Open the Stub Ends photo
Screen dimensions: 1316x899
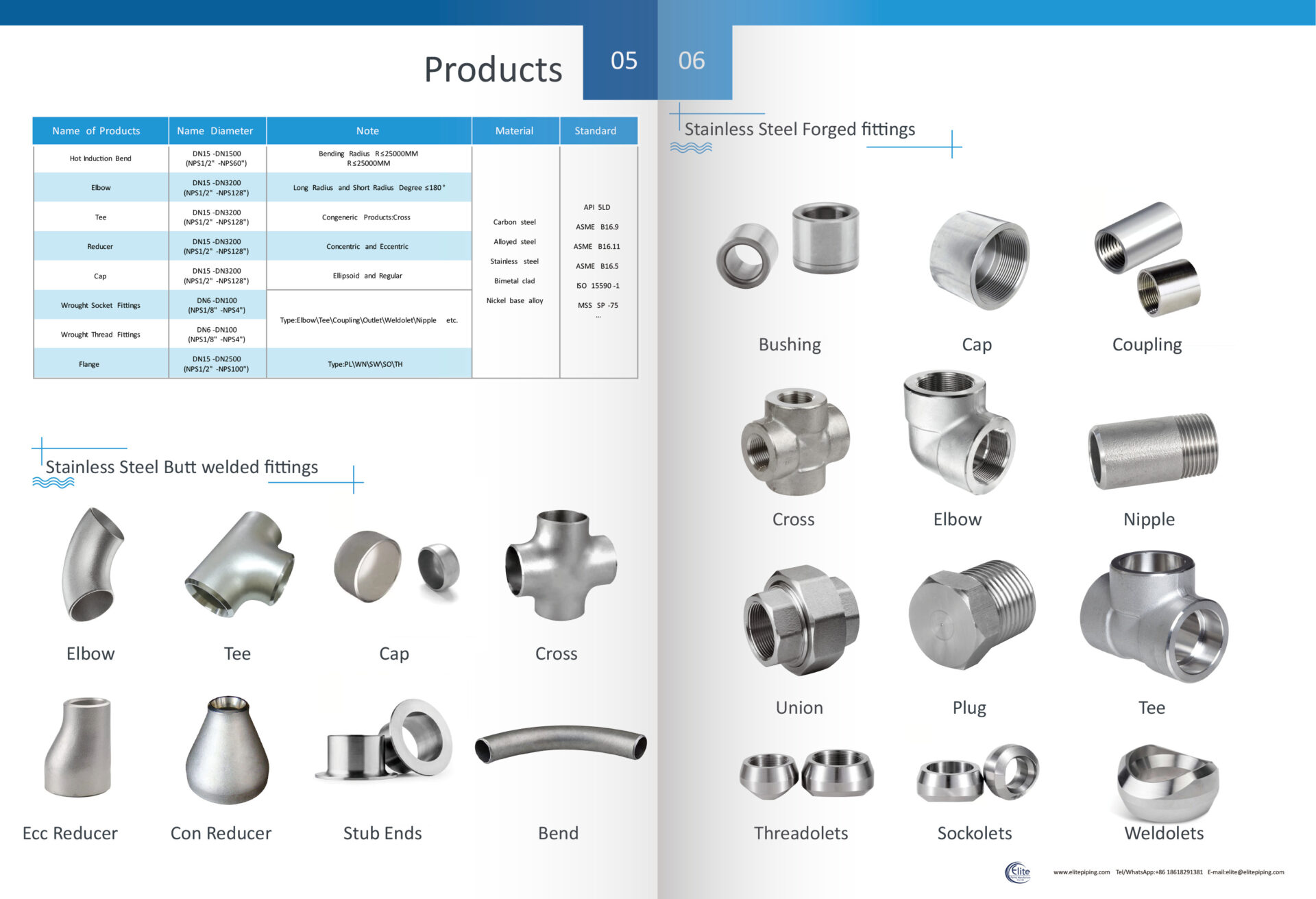coord(383,739)
